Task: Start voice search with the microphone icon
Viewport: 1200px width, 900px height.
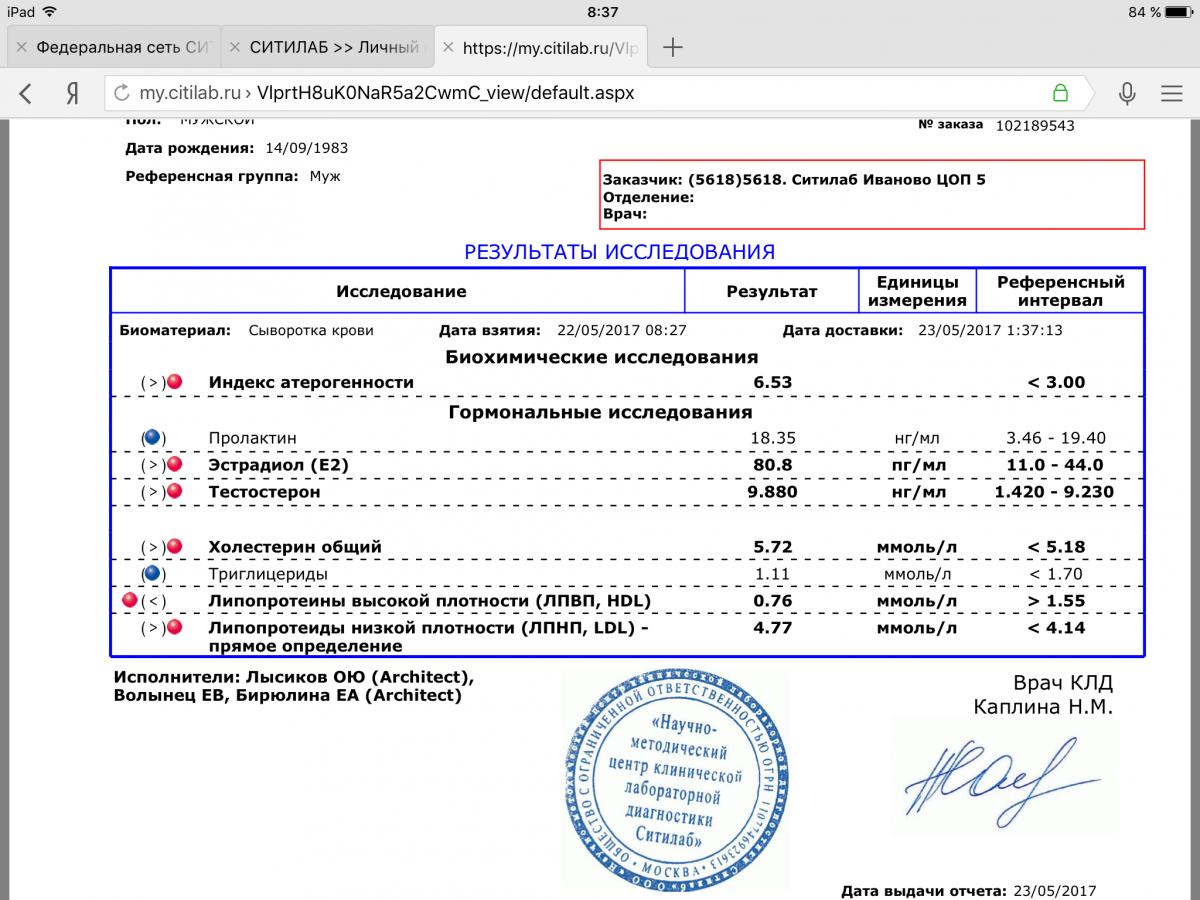Action: coord(1127,94)
